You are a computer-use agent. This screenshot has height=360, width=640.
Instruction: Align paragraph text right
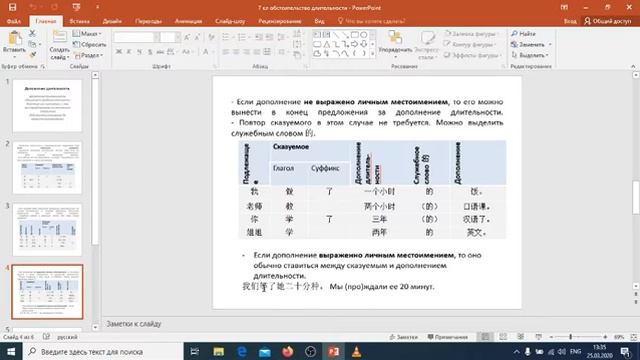pyautogui.click(x=246, y=52)
